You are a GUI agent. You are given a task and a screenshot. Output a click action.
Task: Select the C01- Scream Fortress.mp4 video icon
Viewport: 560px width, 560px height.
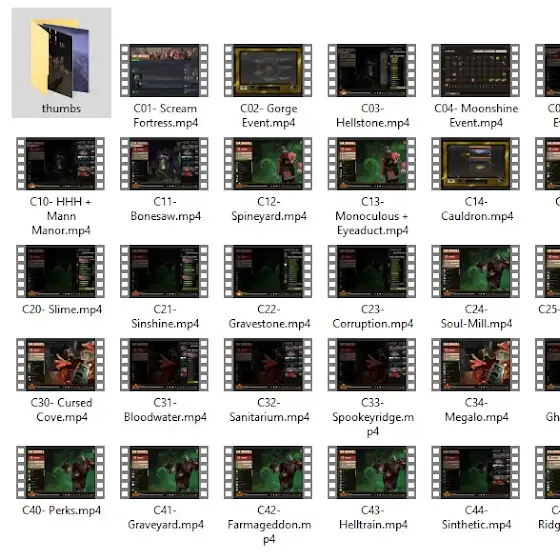pos(164,70)
